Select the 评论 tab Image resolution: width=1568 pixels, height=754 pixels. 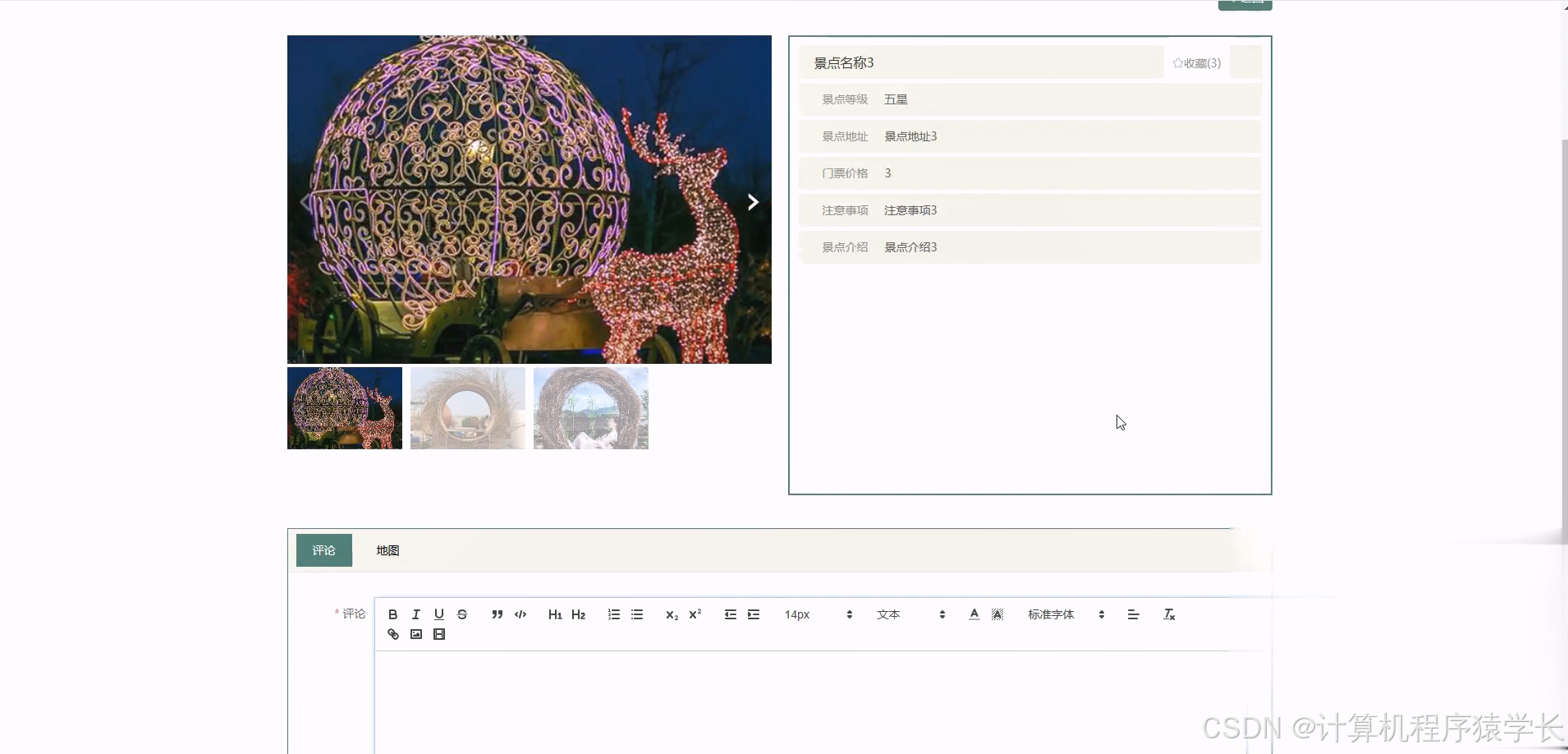pos(323,550)
